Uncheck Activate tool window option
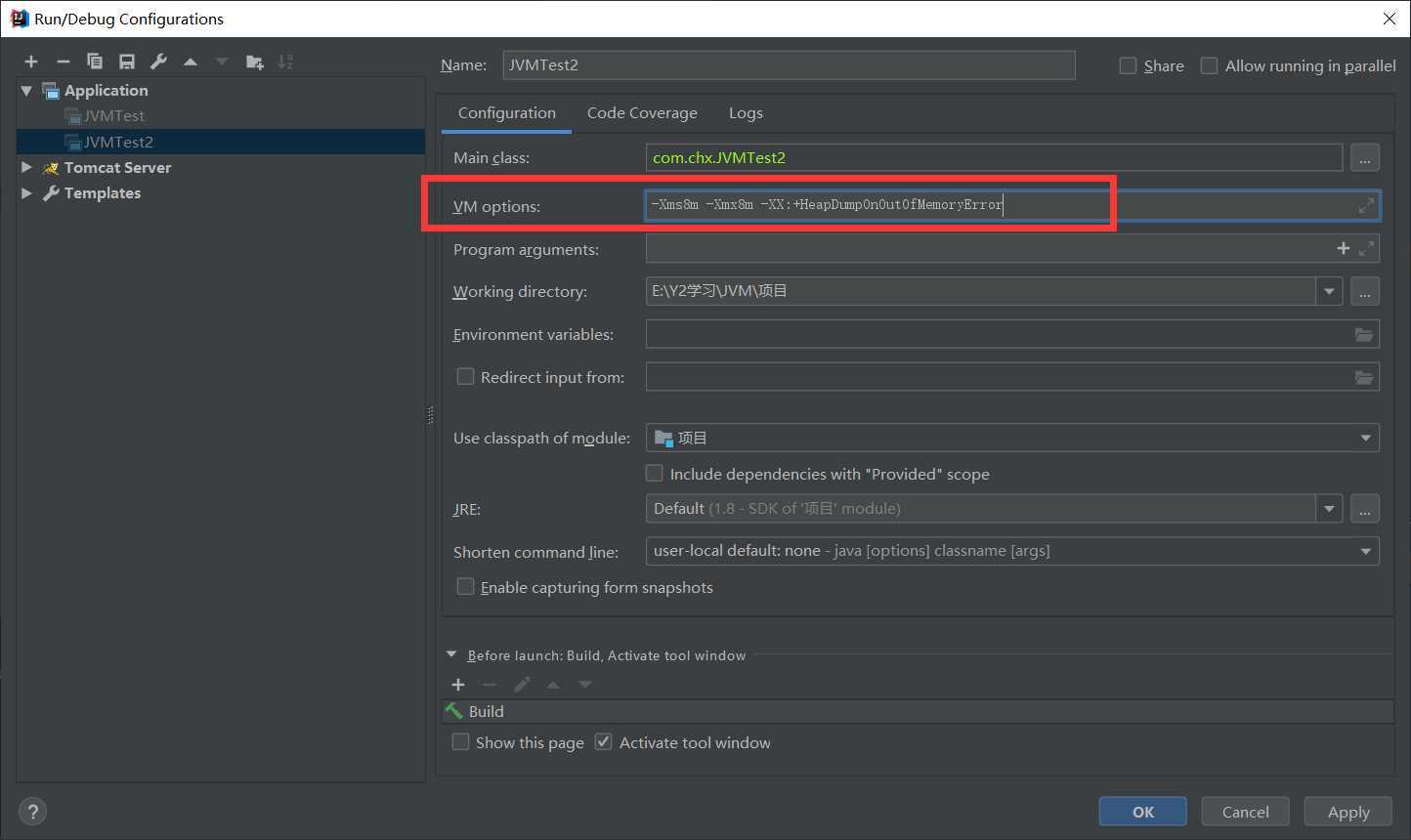This screenshot has width=1411, height=840. tap(604, 742)
